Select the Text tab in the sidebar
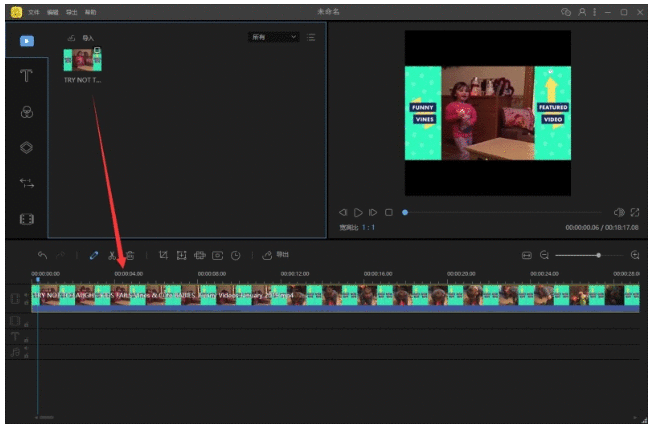This screenshot has width=649, height=425. tap(27, 77)
